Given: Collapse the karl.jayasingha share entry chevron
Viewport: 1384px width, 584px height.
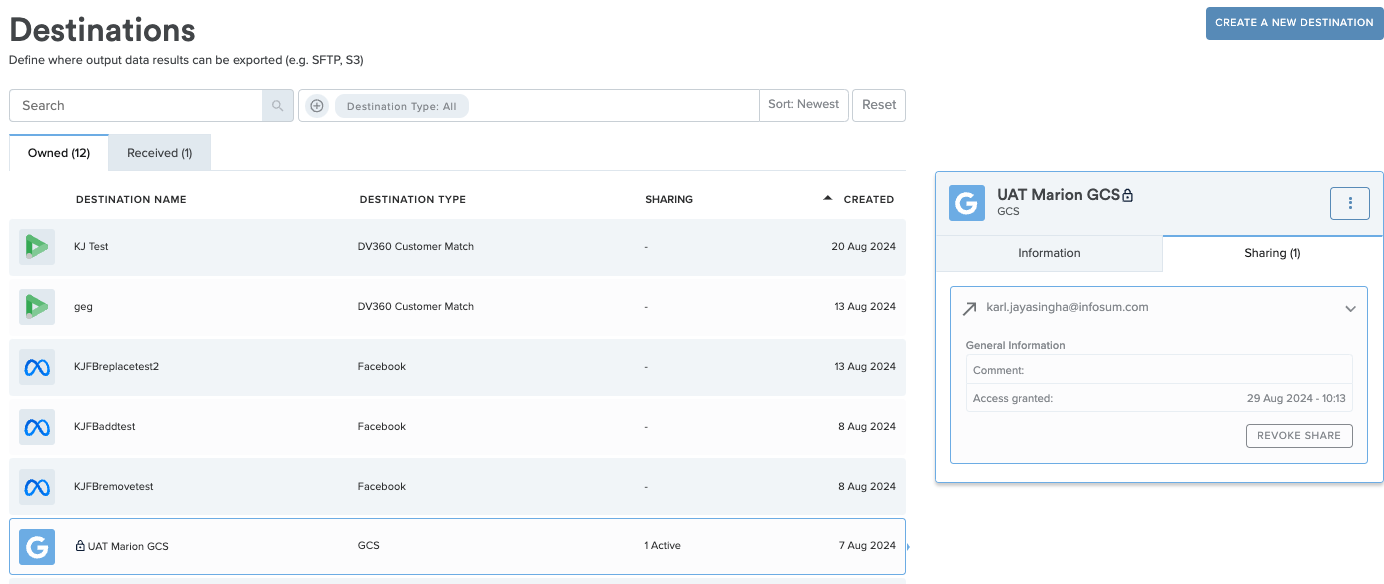Looking at the screenshot, I should point(1350,309).
